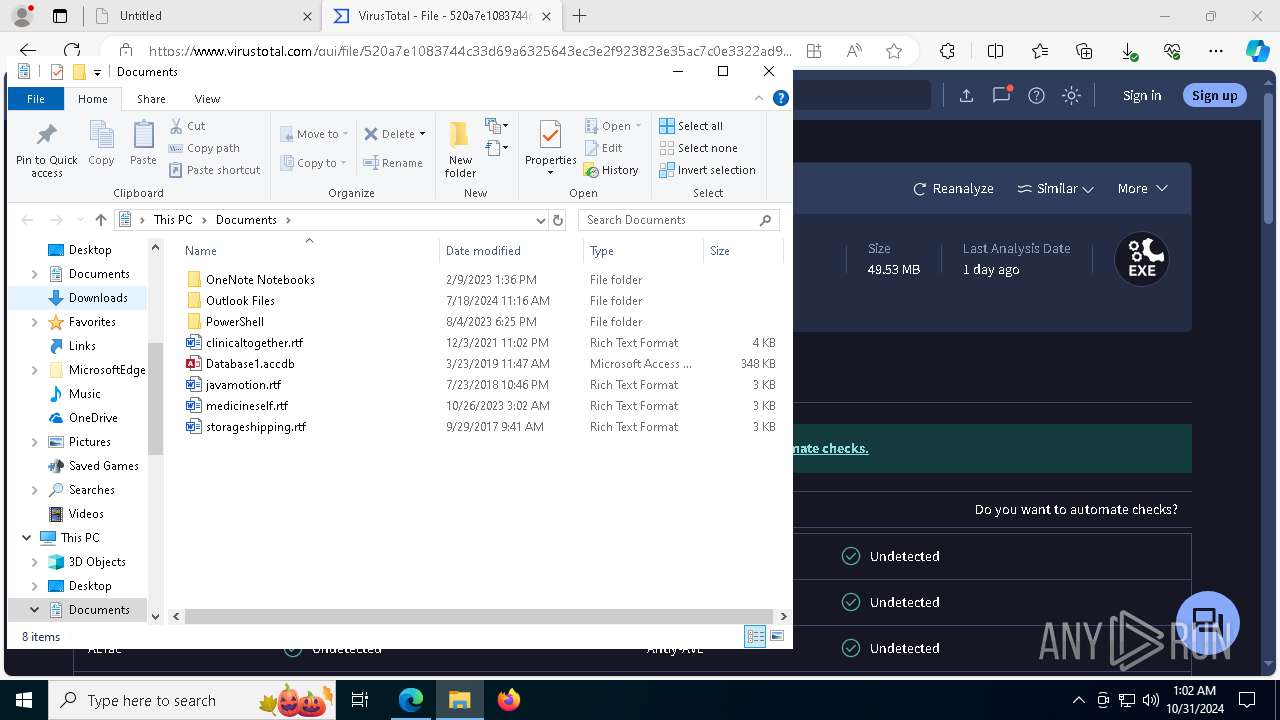
Task: Collapse the ribbon chevron
Action: point(759,98)
